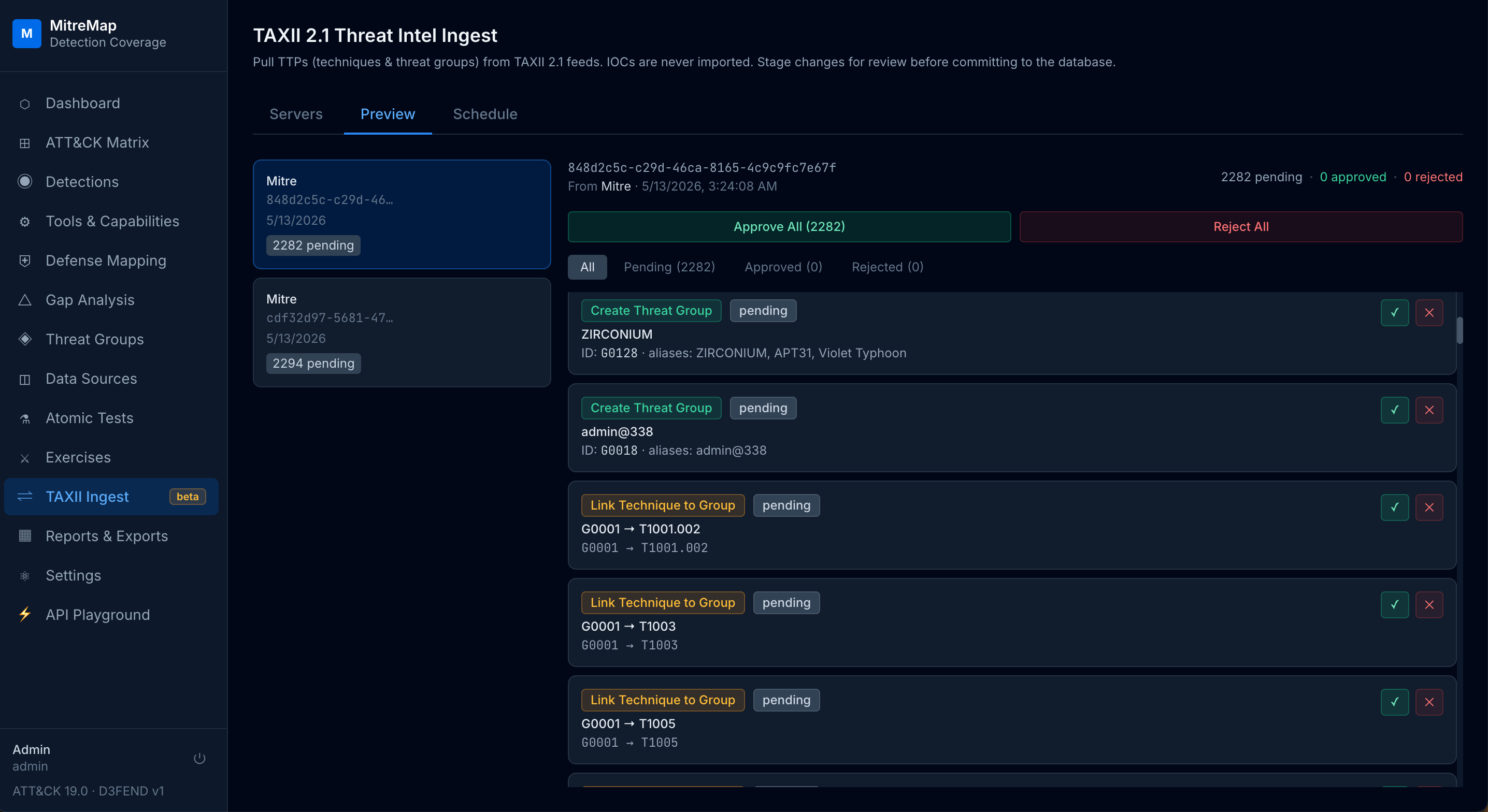The height and width of the screenshot is (812, 1488).
Task: Open the ATT&CK Matrix grid icon
Action: click(x=25, y=142)
